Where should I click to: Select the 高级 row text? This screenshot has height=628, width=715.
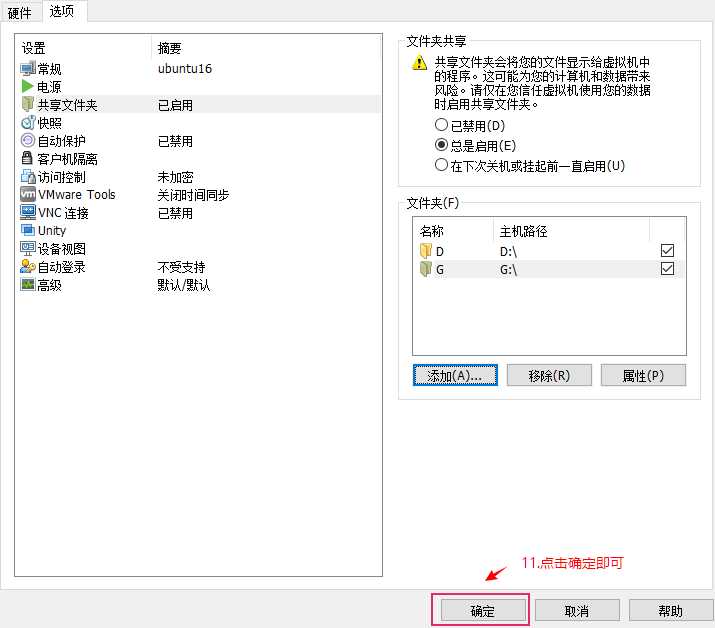[x=49, y=285]
